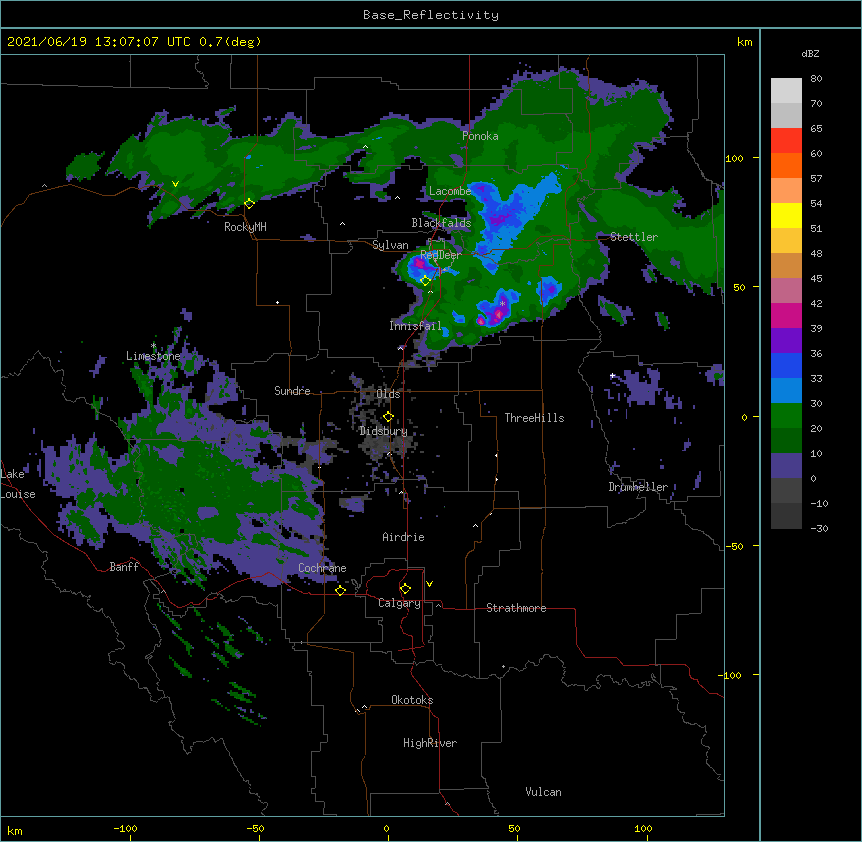The height and width of the screenshot is (842, 862).
Task: Click the yellow V marker northwest of RockyMH
Action: (x=175, y=184)
